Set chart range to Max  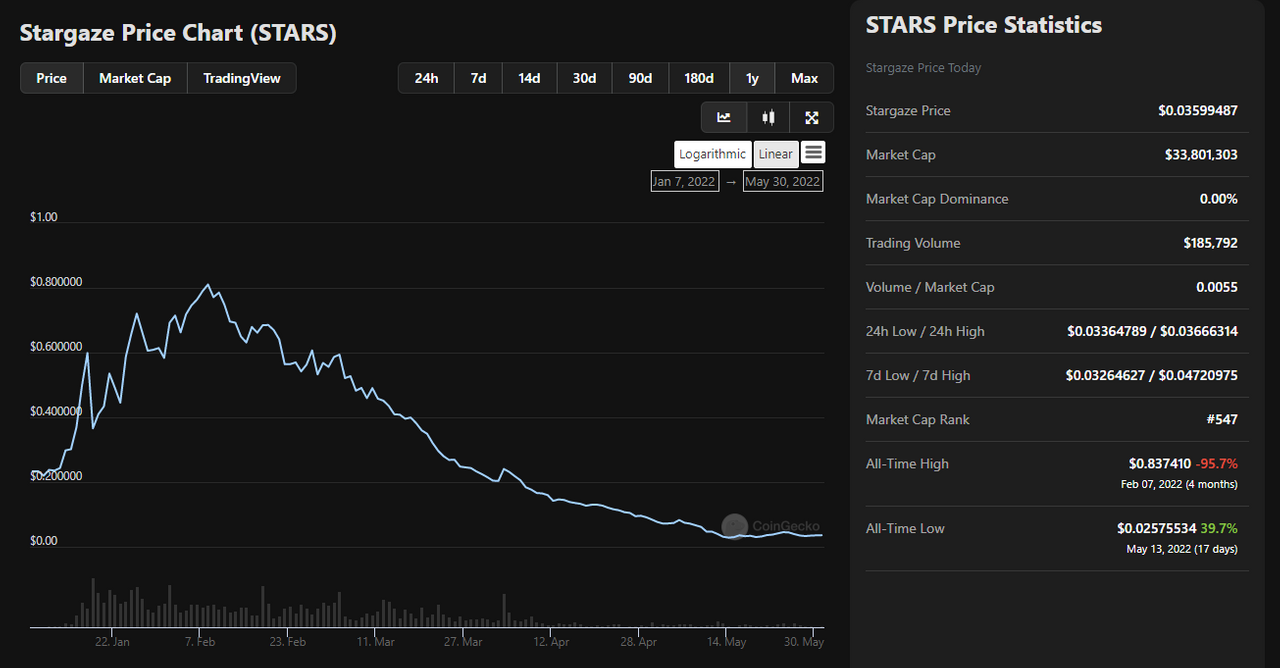tap(804, 78)
